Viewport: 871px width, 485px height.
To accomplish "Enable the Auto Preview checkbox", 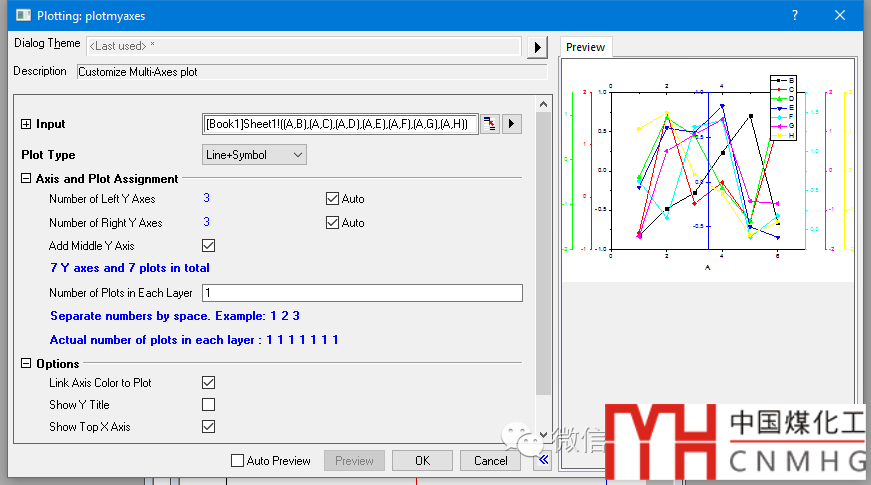I will [237, 461].
